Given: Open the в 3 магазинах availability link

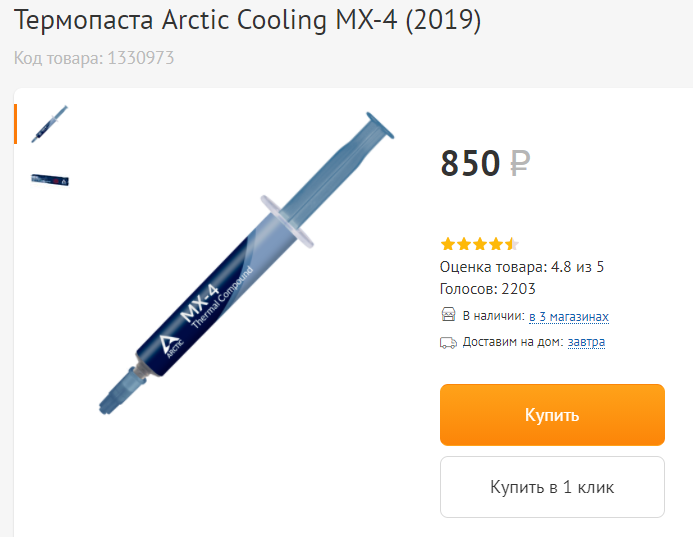Looking at the screenshot, I should 569,316.
